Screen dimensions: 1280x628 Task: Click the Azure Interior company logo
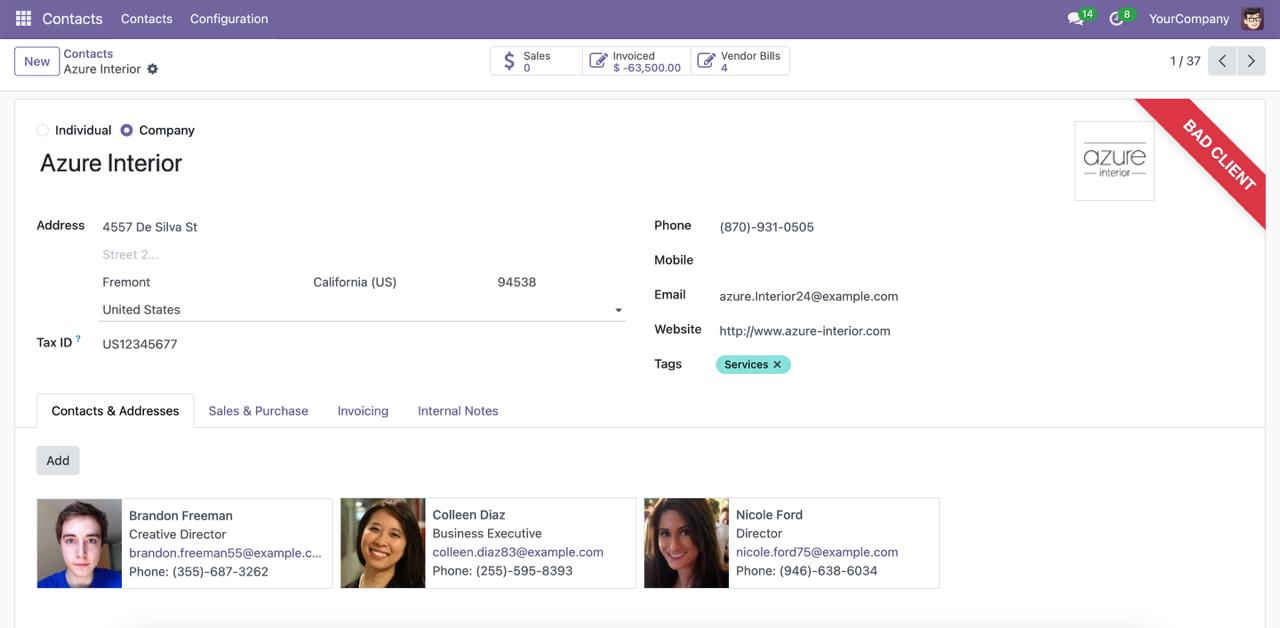tap(1114, 161)
